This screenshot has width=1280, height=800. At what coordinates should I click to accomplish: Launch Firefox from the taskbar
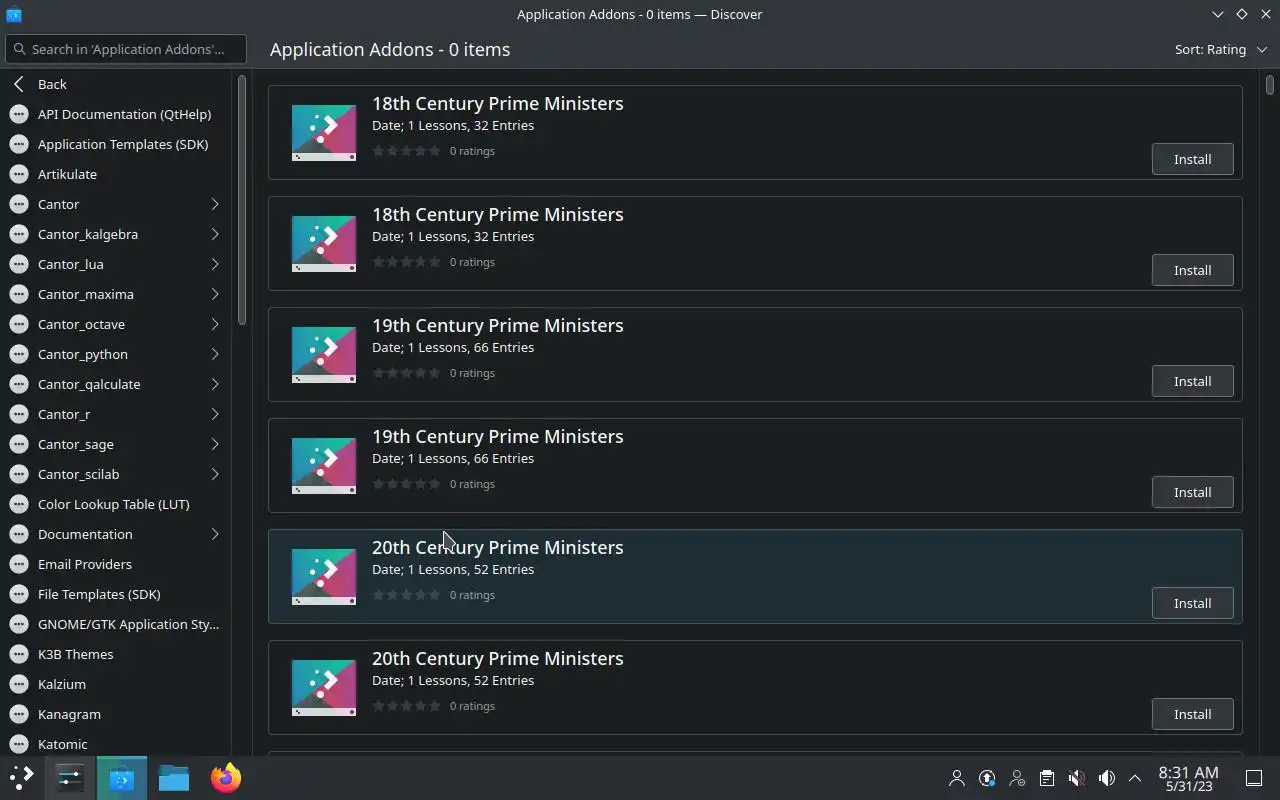(x=226, y=778)
